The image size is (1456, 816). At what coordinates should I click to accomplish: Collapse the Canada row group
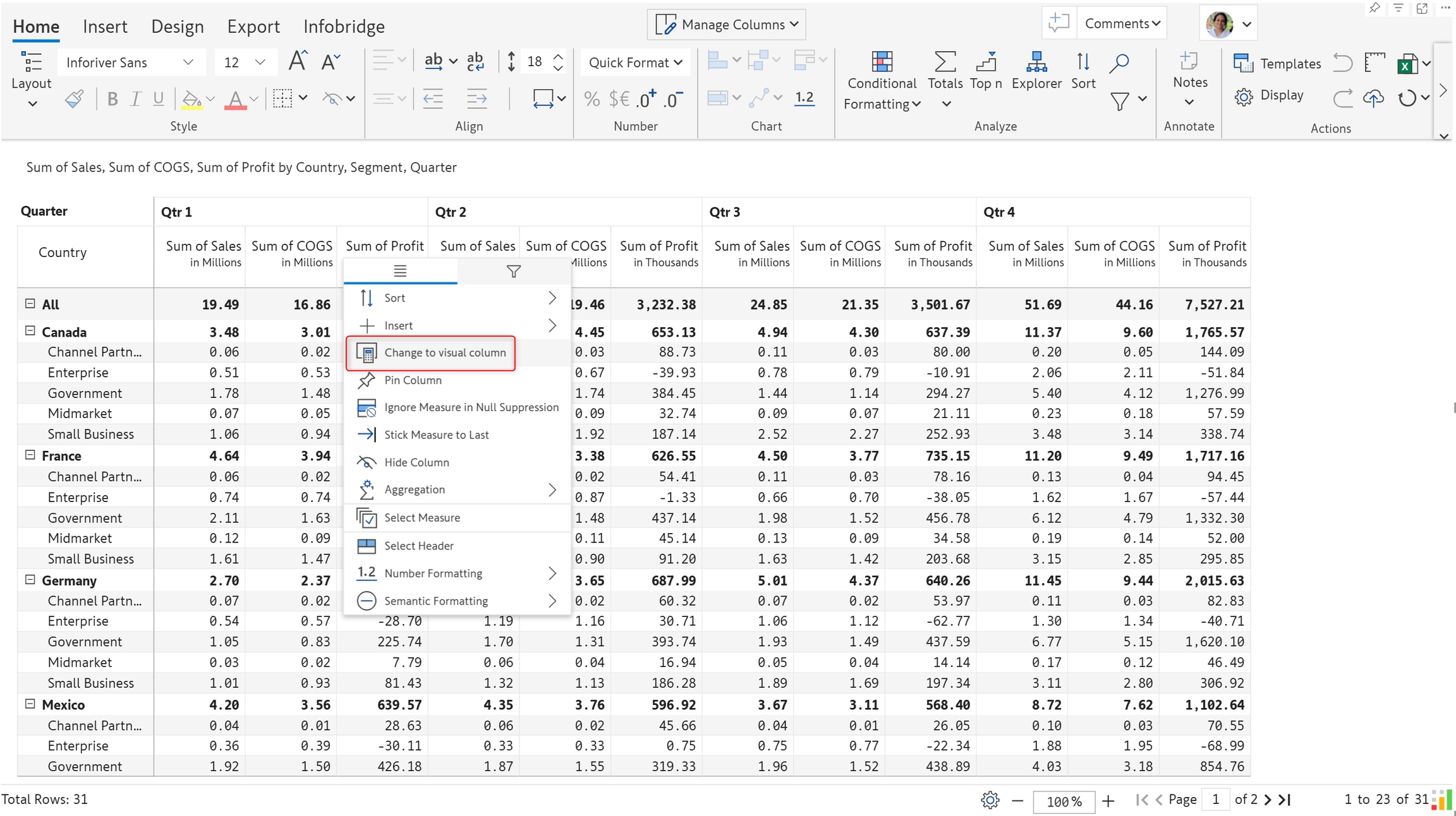[30, 331]
